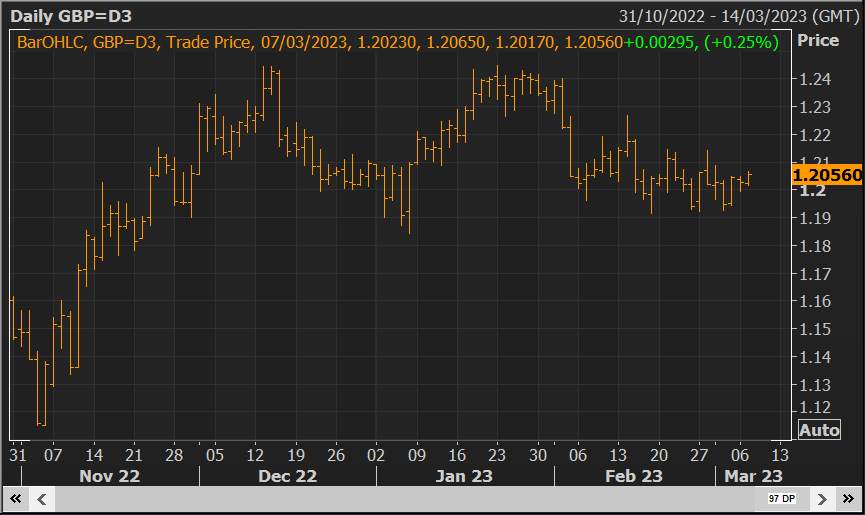Click the 1.22 price axis label

[x=815, y=135]
